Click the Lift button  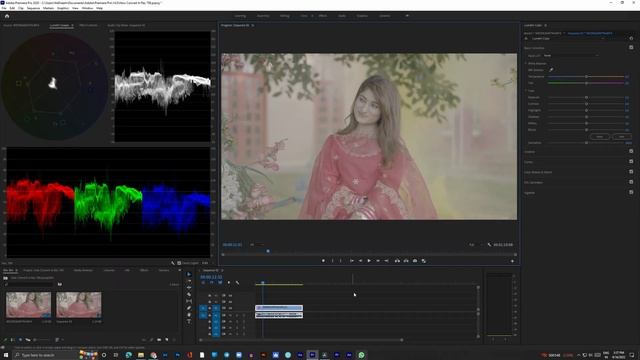coord(397,261)
